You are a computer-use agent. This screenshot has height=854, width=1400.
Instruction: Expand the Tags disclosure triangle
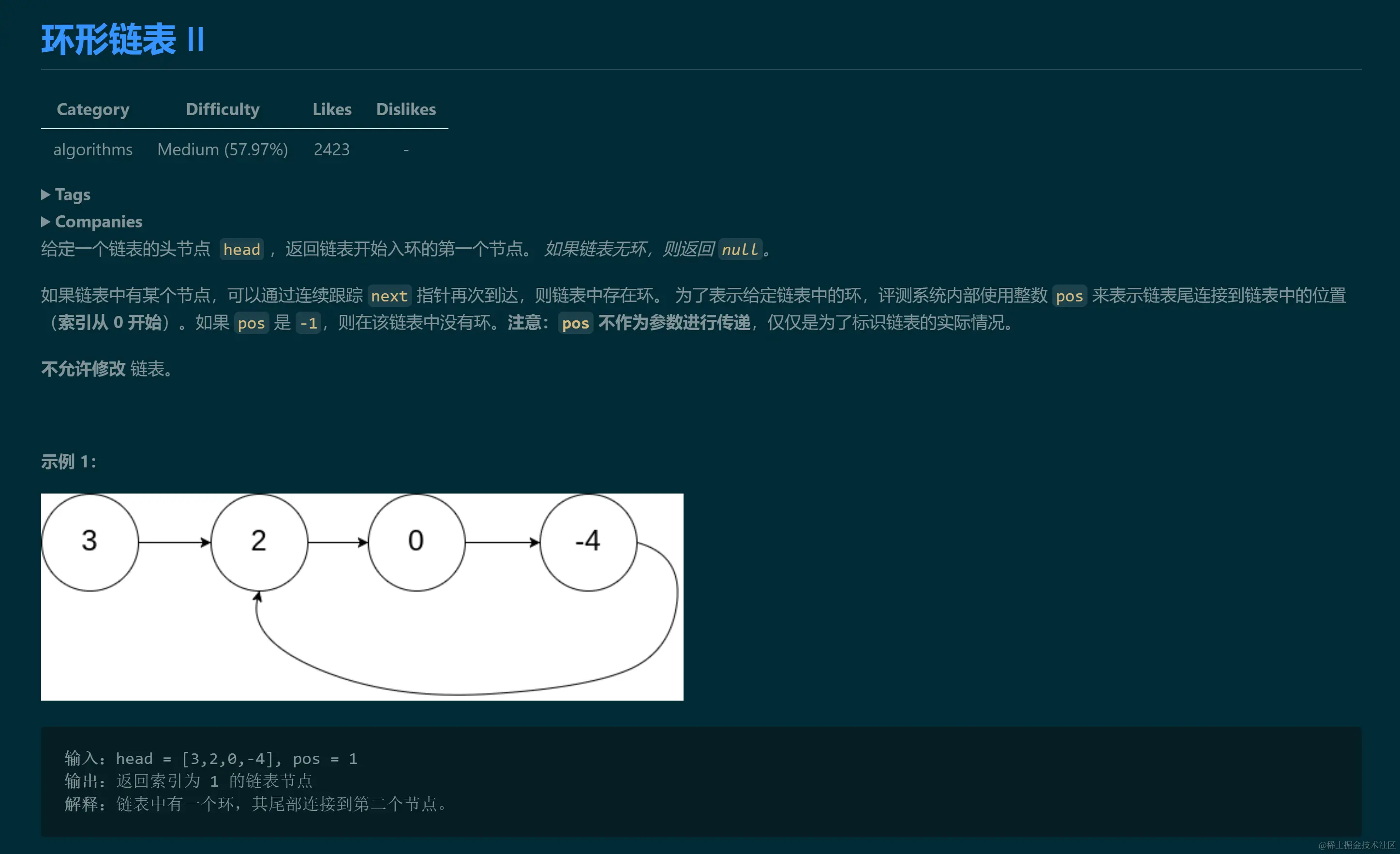pos(46,195)
